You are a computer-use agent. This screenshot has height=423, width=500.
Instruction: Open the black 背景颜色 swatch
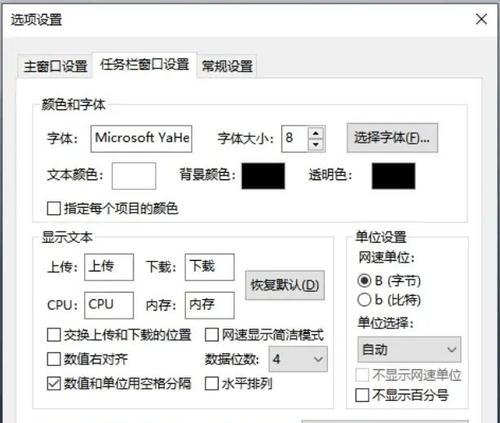click(x=263, y=176)
